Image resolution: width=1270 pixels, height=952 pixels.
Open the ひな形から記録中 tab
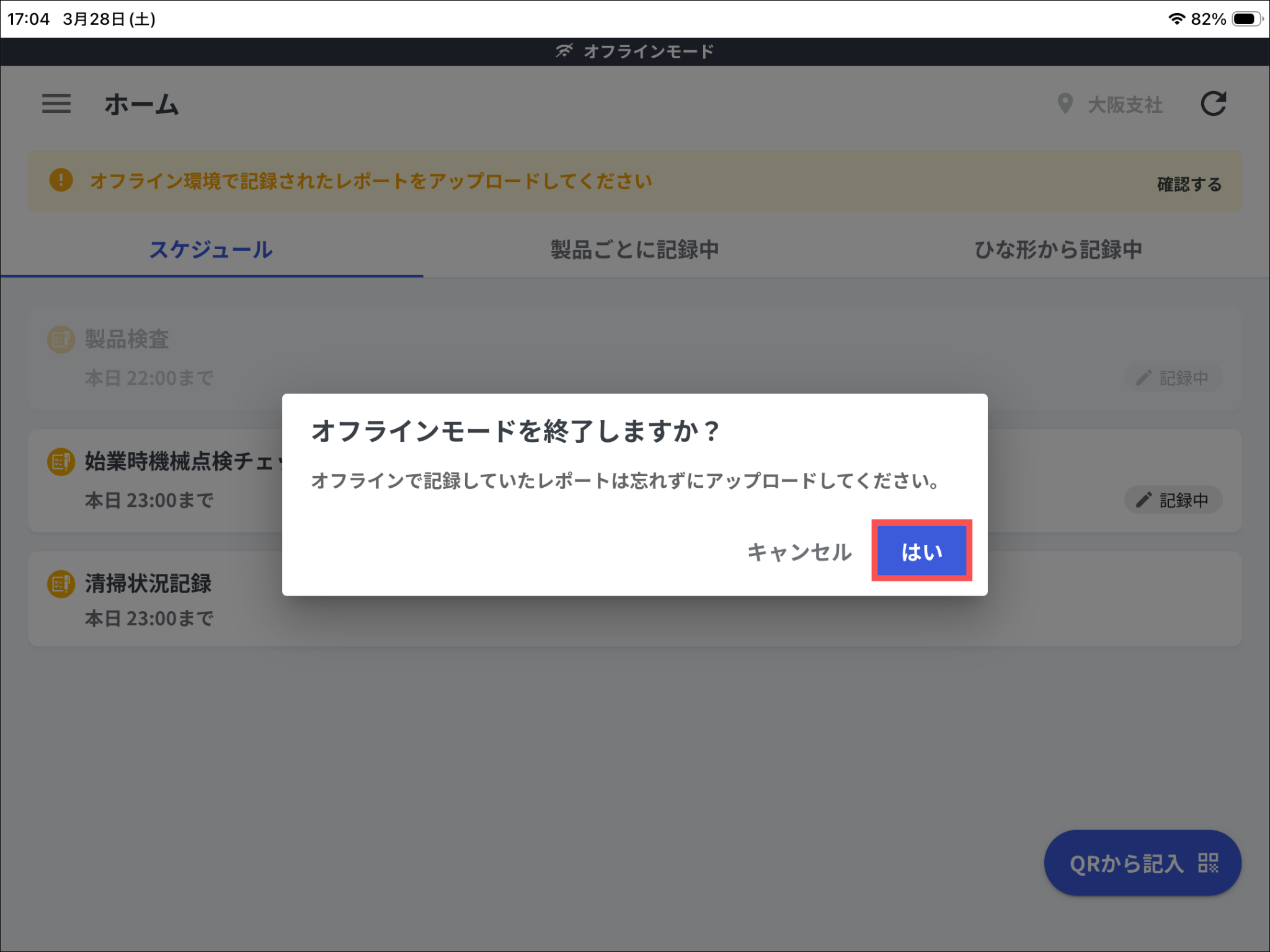tap(1058, 250)
